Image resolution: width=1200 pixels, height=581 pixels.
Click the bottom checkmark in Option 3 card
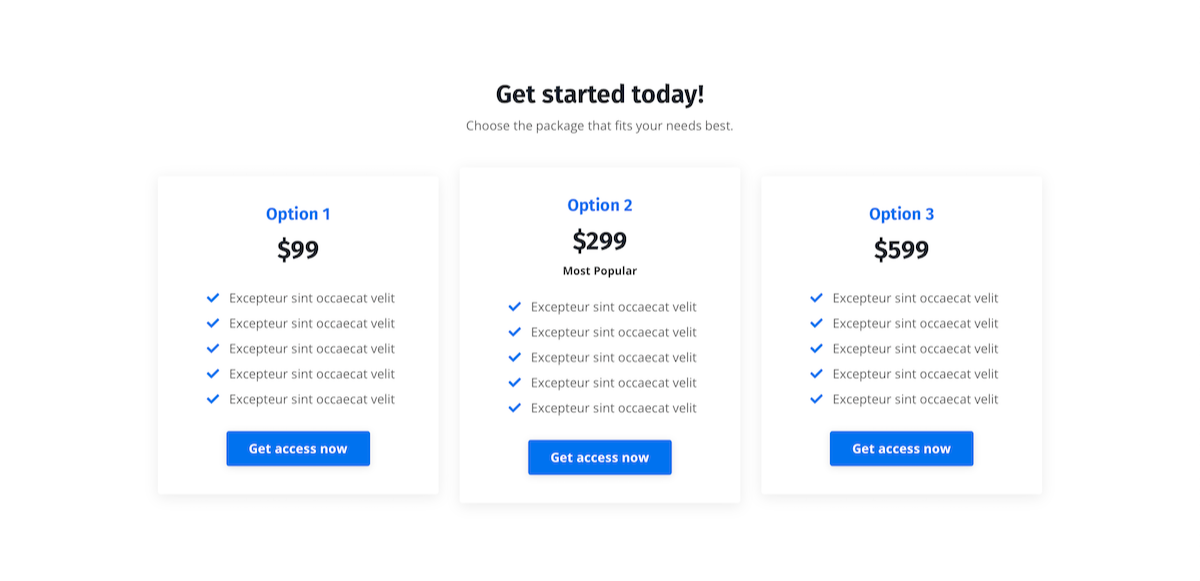817,399
